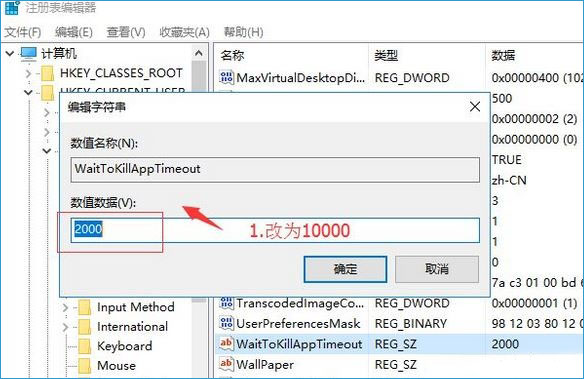This screenshot has height=379, width=584.
Task: Click the tree pane scroll up arrow
Action: [199, 53]
